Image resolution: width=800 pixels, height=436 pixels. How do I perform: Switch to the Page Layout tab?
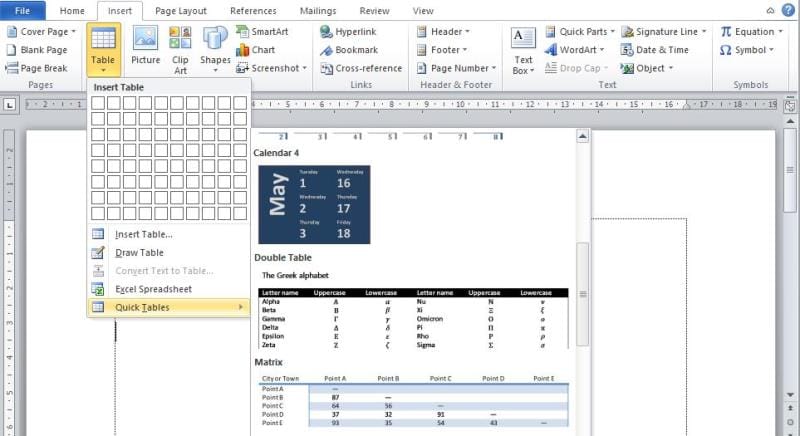[x=181, y=11]
